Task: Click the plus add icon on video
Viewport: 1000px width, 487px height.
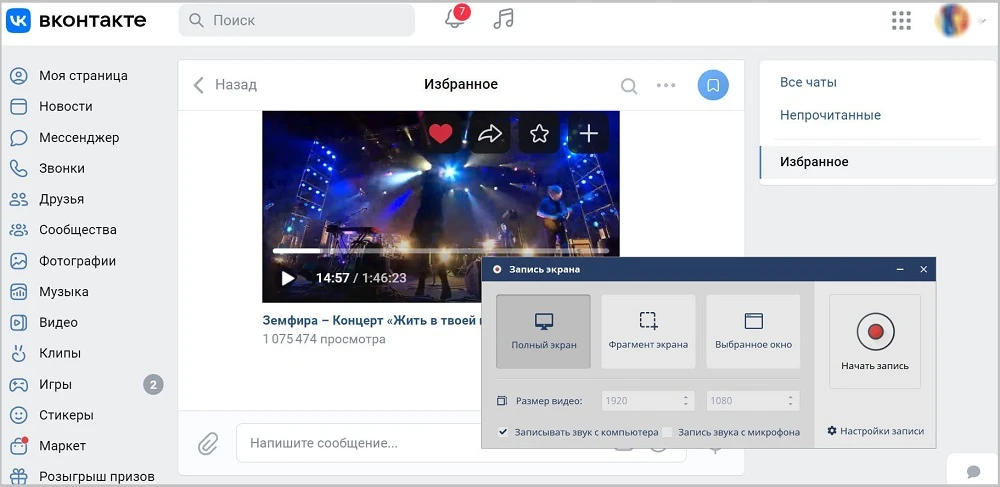Action: pyautogui.click(x=589, y=133)
